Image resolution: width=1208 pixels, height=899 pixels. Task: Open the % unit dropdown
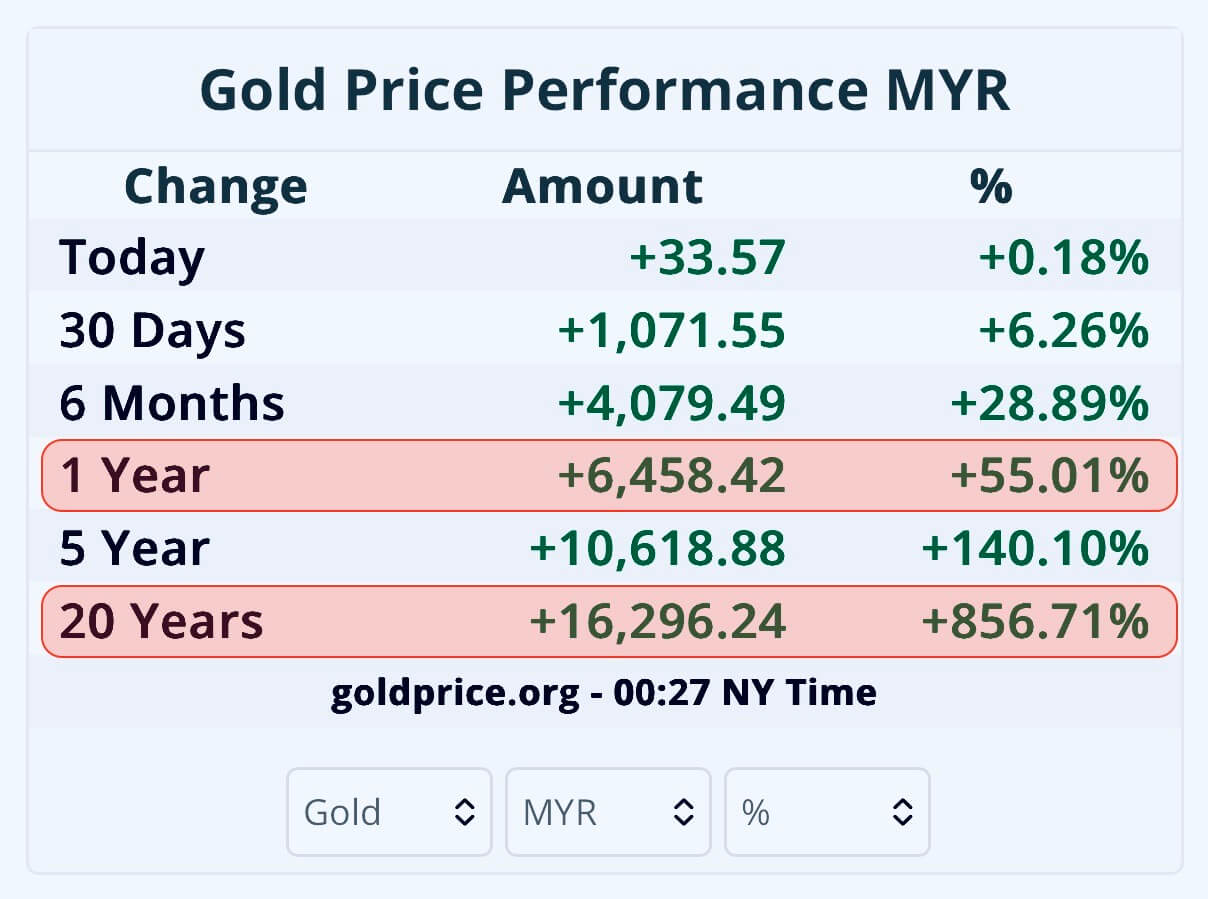827,812
